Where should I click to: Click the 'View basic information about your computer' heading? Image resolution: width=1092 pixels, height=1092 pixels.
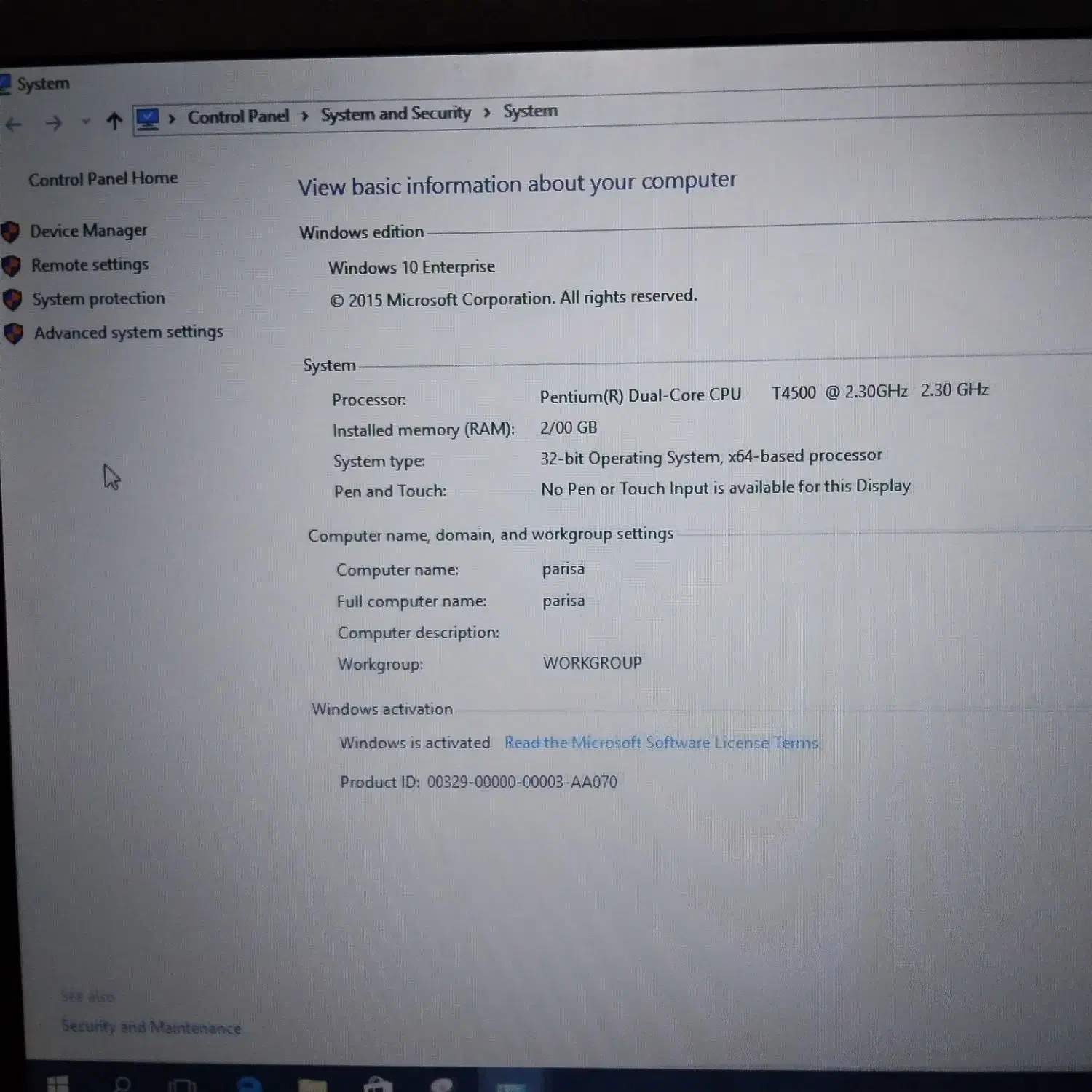pyautogui.click(x=518, y=184)
